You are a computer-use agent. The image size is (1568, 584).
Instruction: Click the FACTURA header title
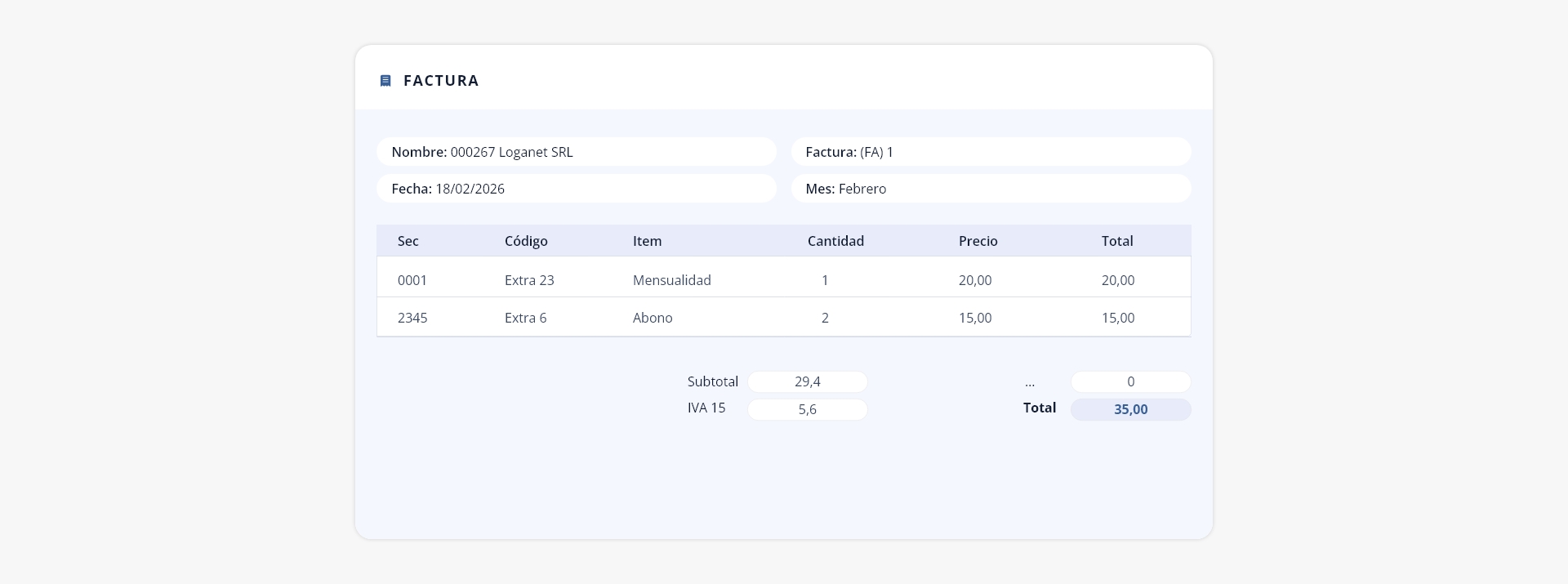coord(441,81)
